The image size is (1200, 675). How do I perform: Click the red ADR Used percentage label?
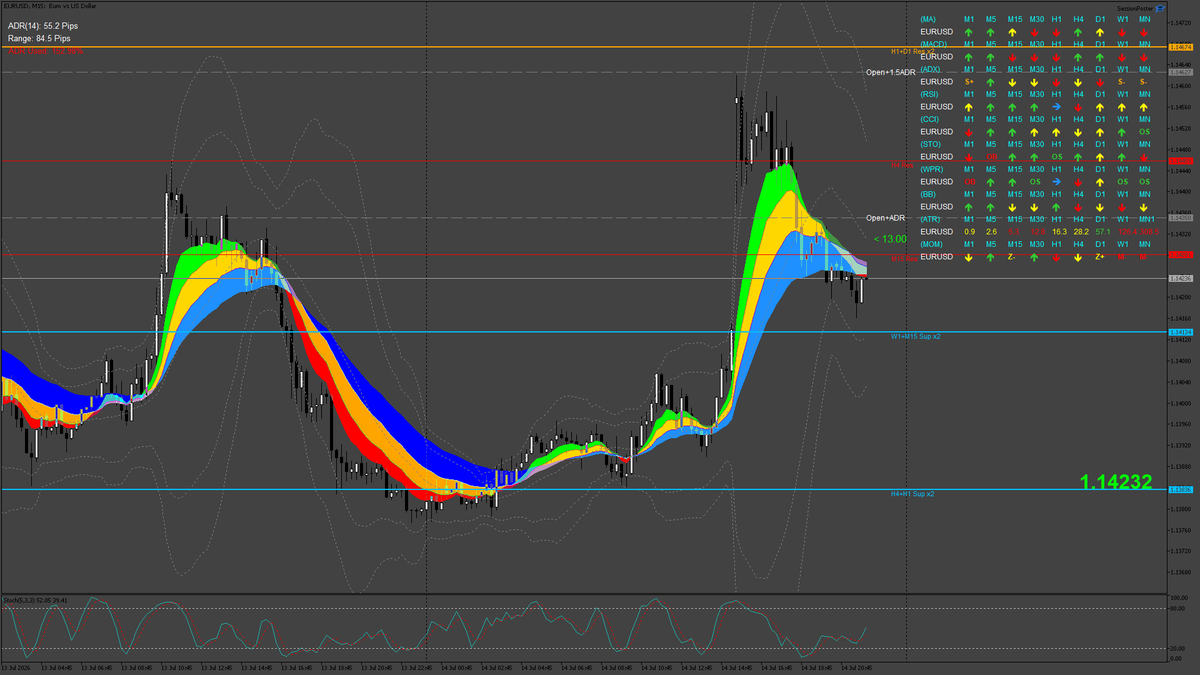(x=46, y=50)
